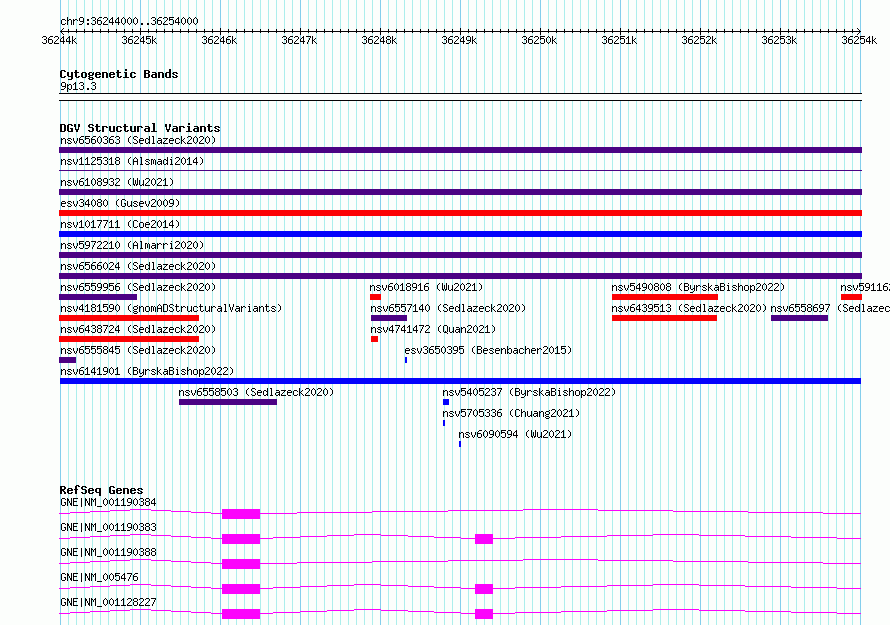The width and height of the screenshot is (890, 625).
Task: Click the chr9:36244000..36254000 region label
Action: click(129, 22)
